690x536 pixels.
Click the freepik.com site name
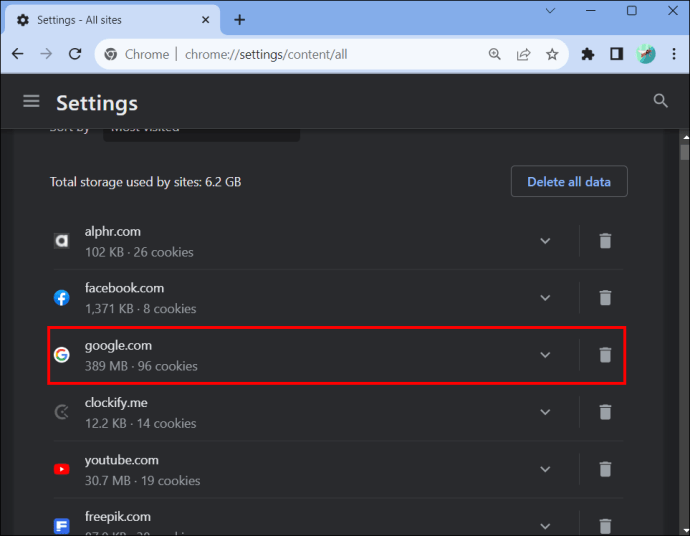(x=117, y=517)
